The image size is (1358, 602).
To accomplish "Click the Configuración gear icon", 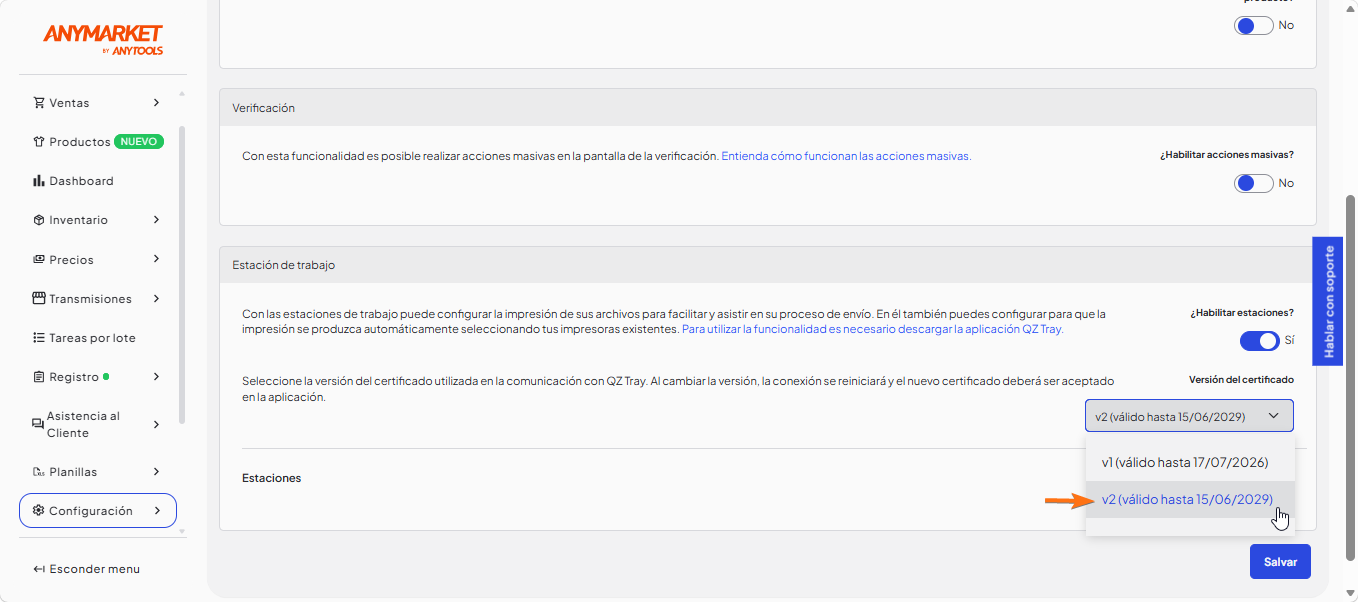I will click(39, 511).
